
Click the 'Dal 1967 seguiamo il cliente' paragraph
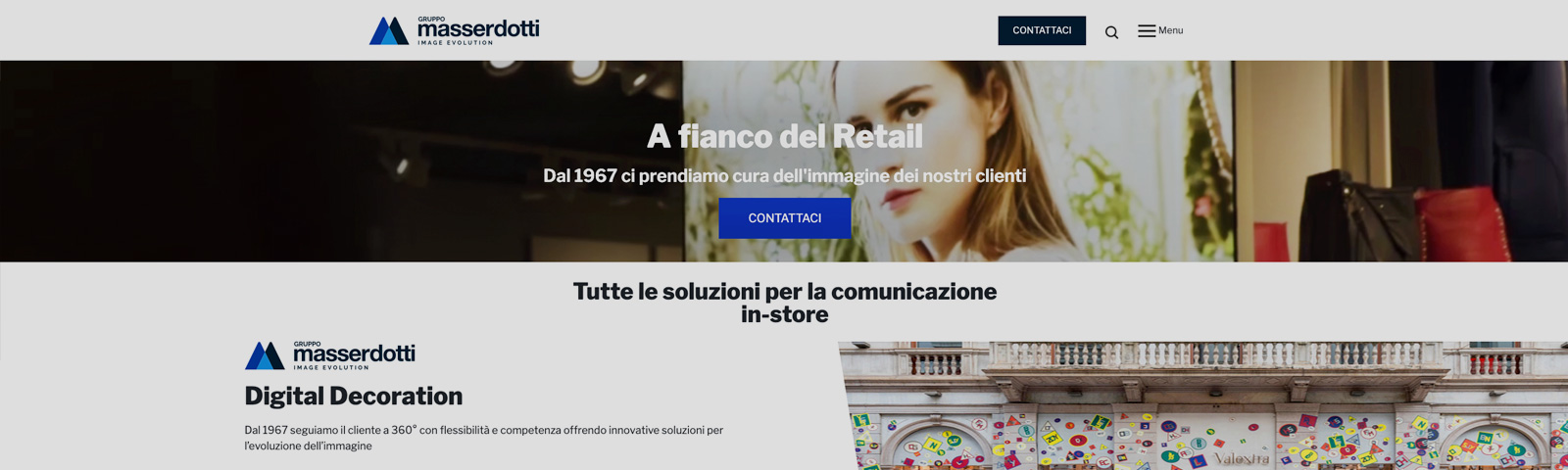click(x=484, y=438)
